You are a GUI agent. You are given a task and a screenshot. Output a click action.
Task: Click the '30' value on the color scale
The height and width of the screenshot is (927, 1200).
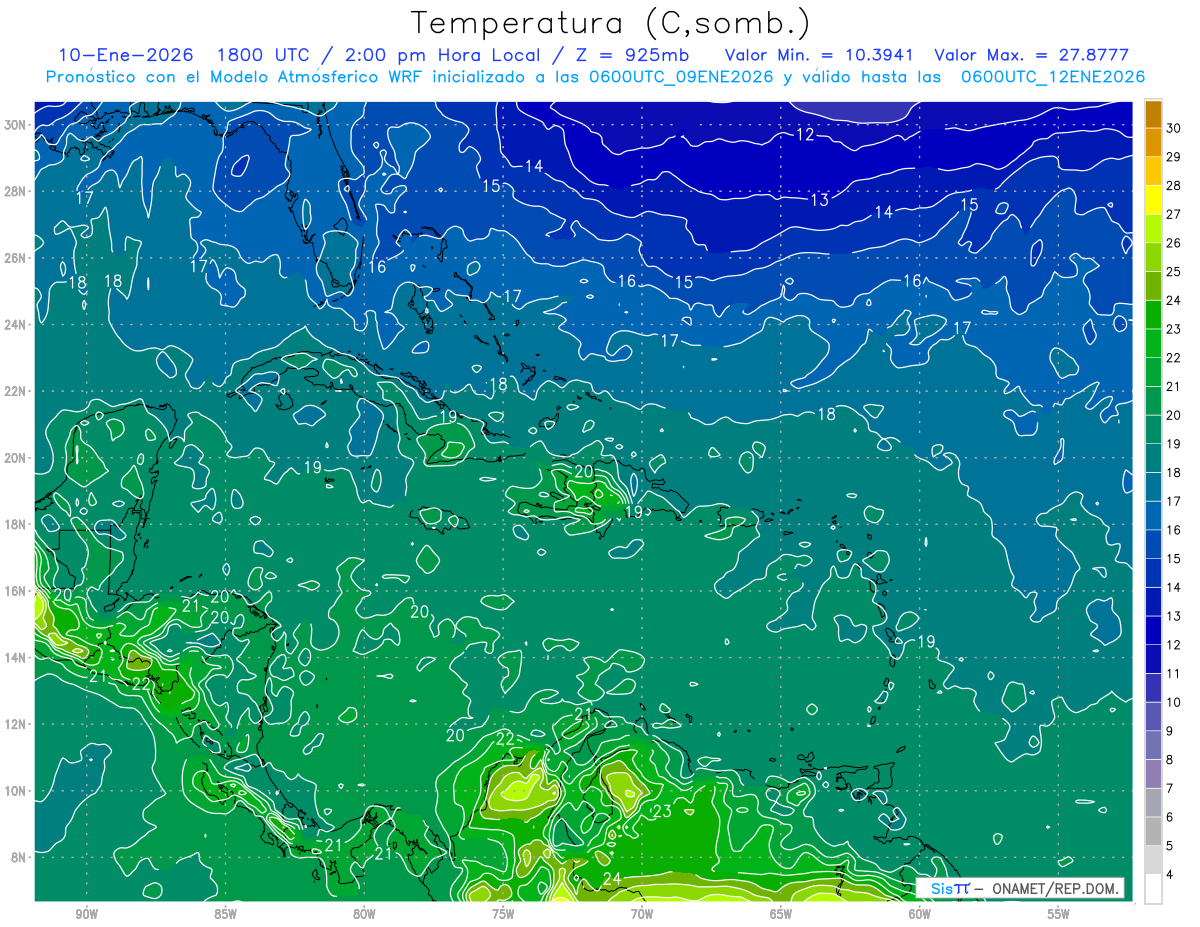coord(1173,127)
